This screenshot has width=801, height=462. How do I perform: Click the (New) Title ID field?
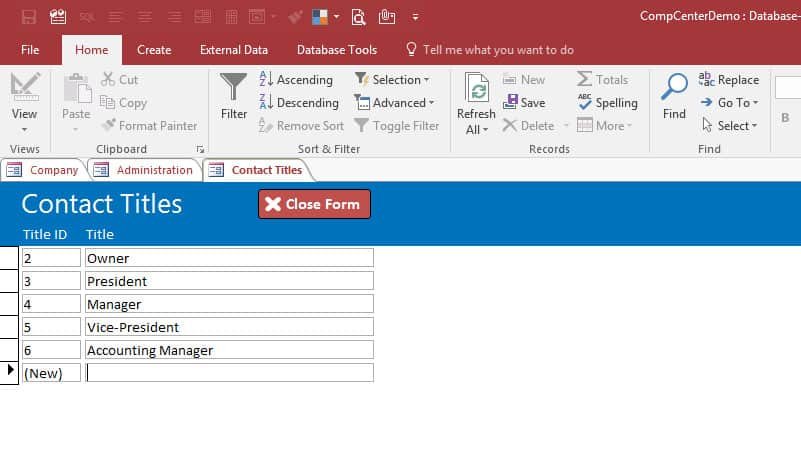pos(51,373)
